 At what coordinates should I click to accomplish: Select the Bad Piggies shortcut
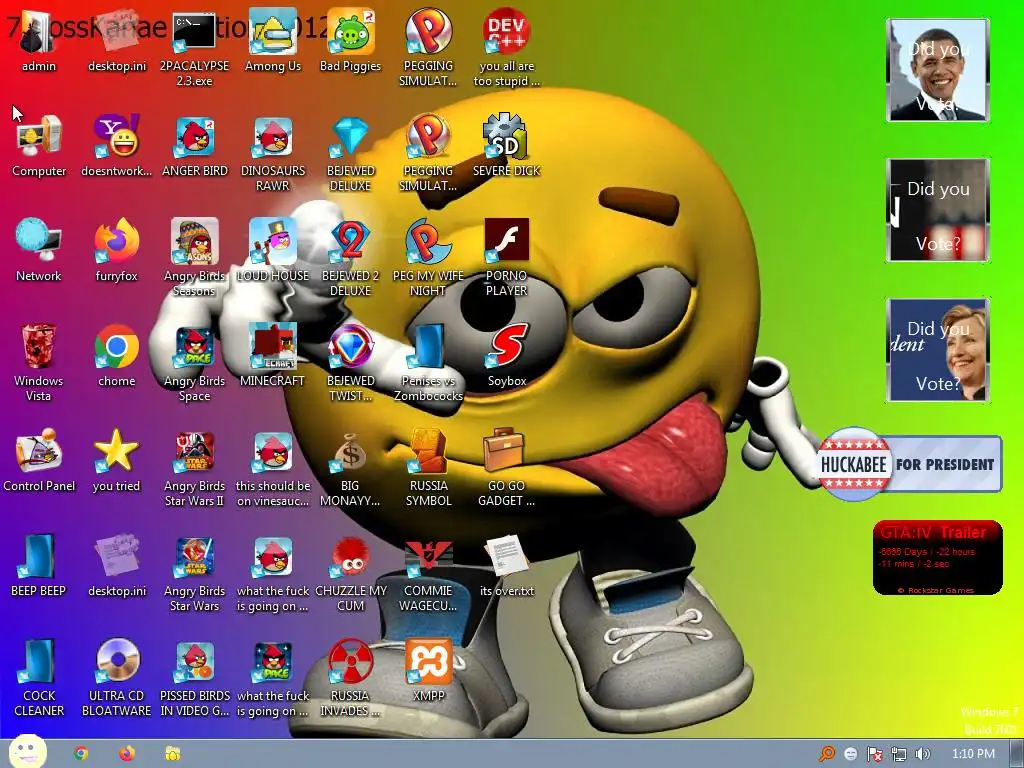coord(350,33)
